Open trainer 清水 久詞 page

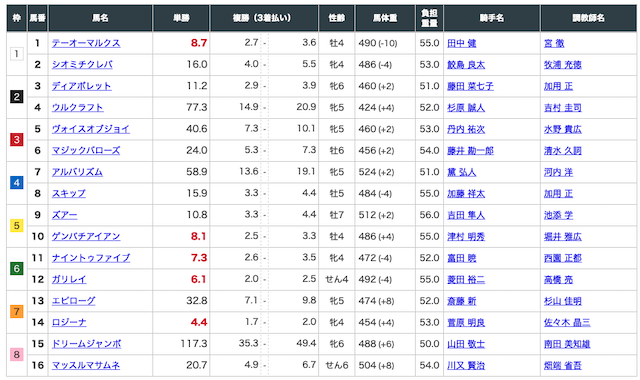coord(563,151)
